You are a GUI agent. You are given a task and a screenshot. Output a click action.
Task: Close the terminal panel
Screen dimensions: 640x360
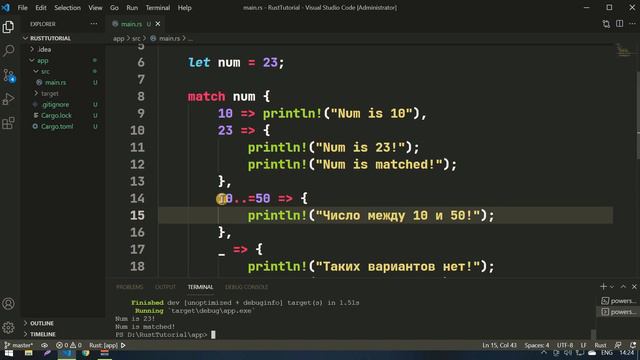tap(634, 287)
